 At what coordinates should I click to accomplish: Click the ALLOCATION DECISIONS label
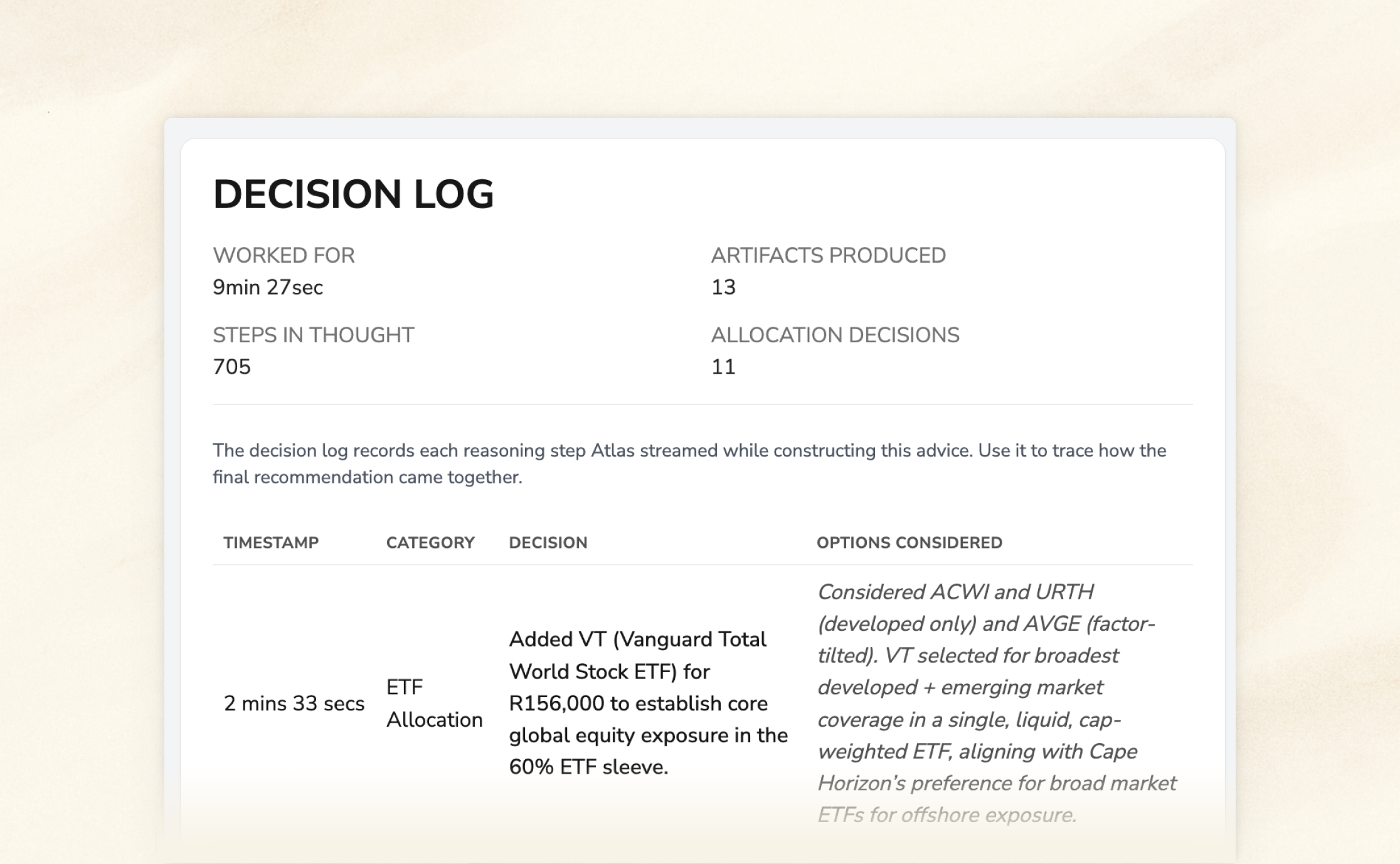coord(835,335)
